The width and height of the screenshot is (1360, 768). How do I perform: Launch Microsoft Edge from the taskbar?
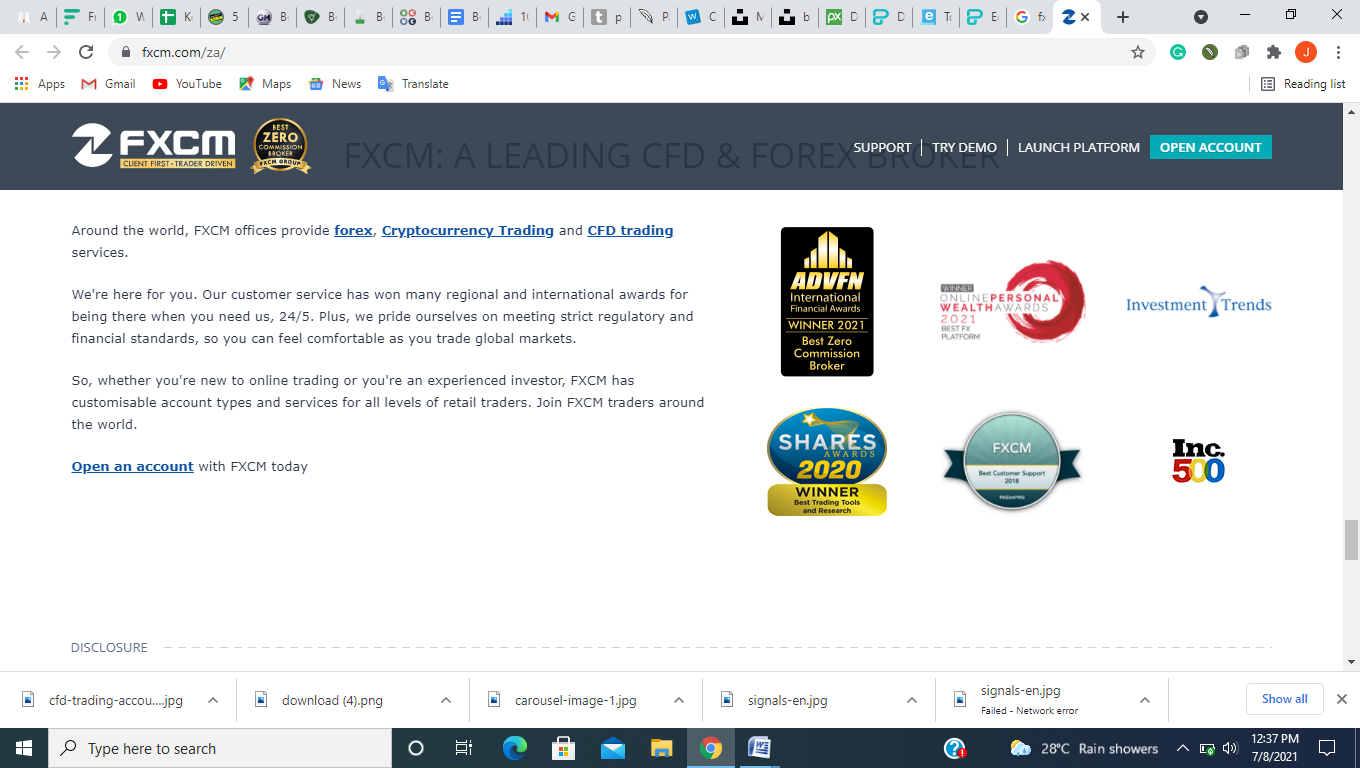(x=515, y=748)
